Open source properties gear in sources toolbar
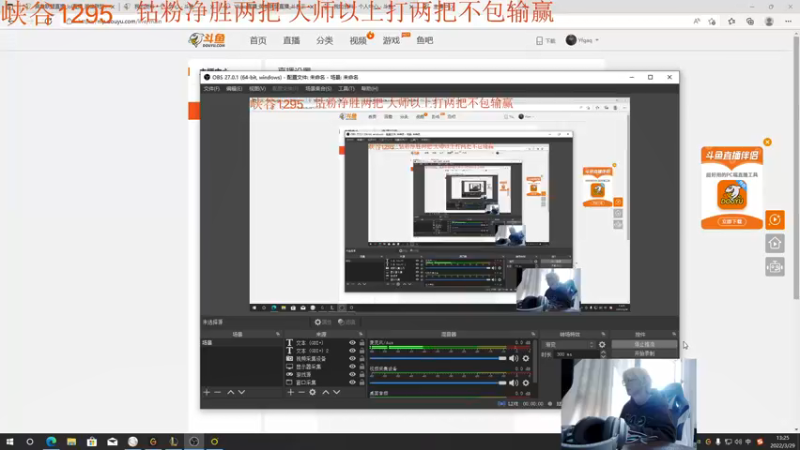Viewport: 800px width, 450px height. pyautogui.click(x=313, y=392)
